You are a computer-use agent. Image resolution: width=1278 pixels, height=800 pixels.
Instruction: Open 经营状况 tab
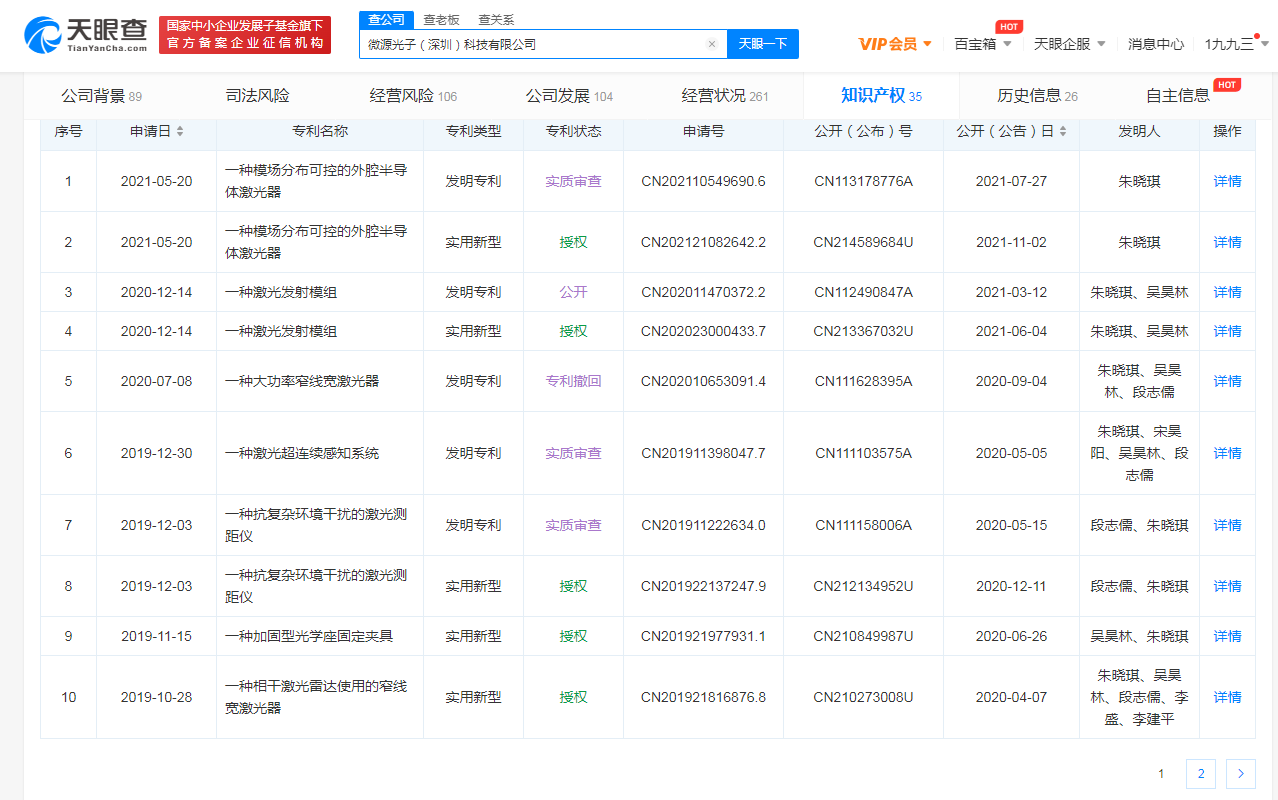coord(725,96)
